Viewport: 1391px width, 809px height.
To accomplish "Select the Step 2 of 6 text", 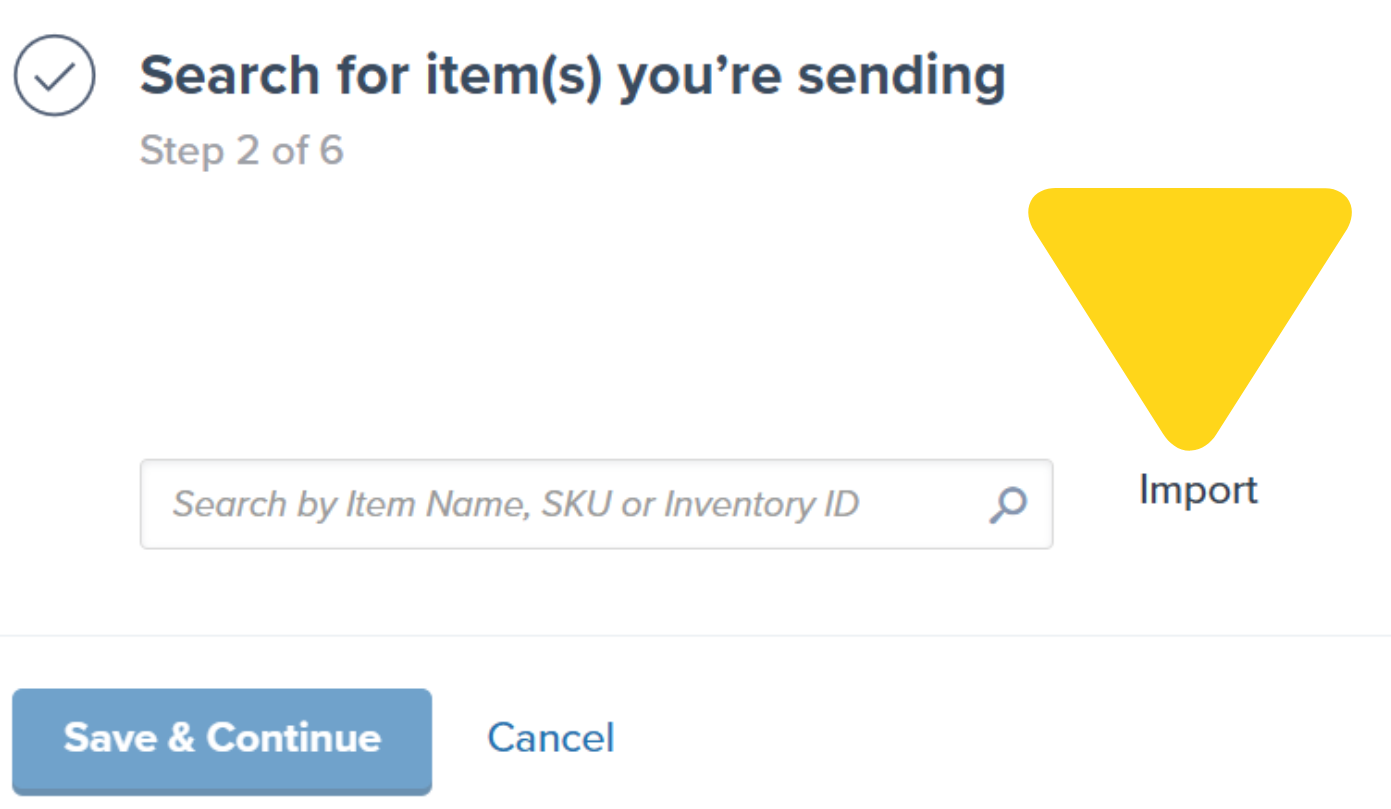I will (x=242, y=150).
